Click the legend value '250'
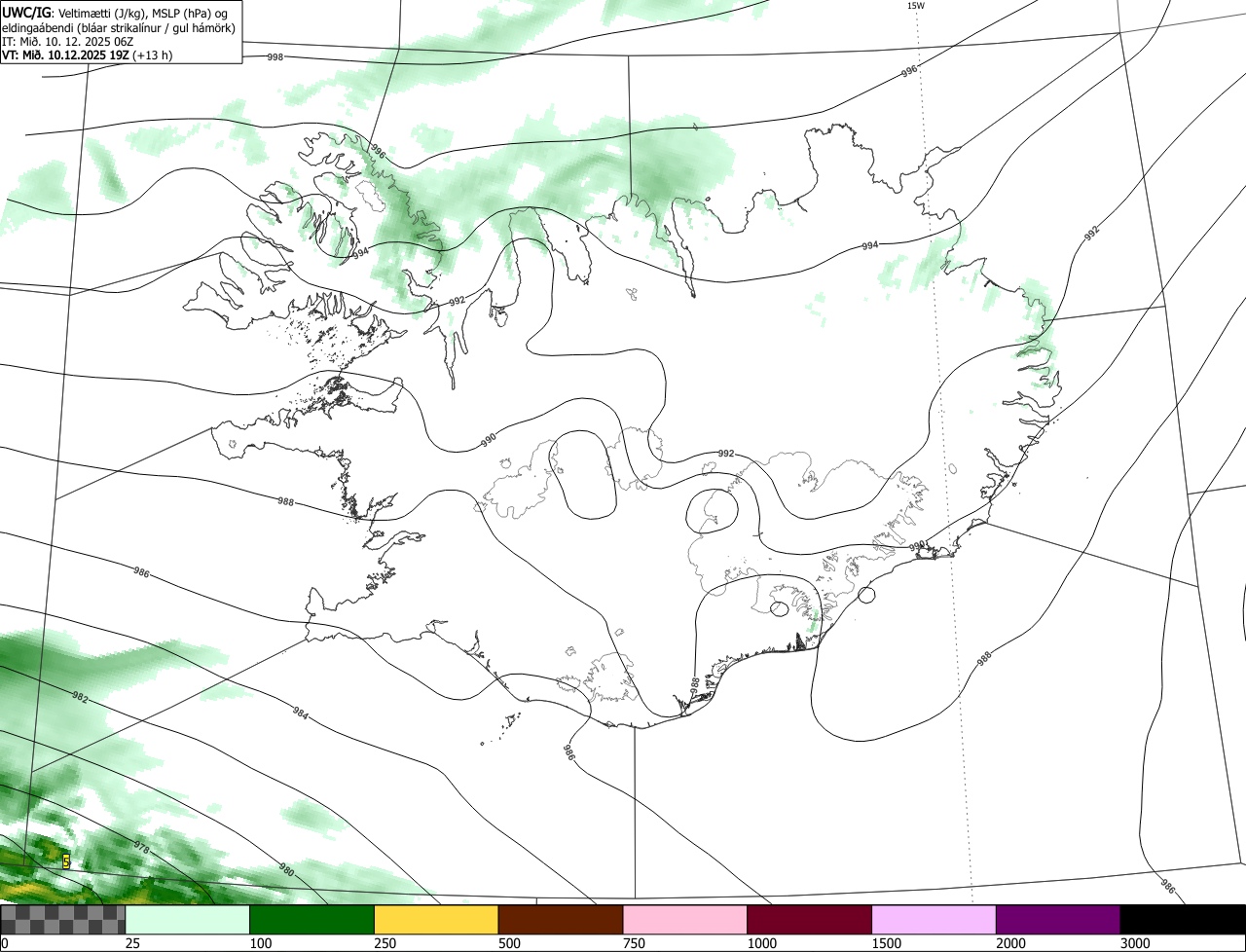 tap(385, 943)
